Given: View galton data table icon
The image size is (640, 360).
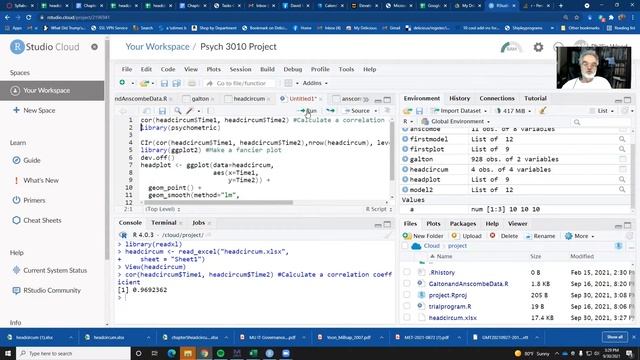Looking at the screenshot, I should 622,159.
